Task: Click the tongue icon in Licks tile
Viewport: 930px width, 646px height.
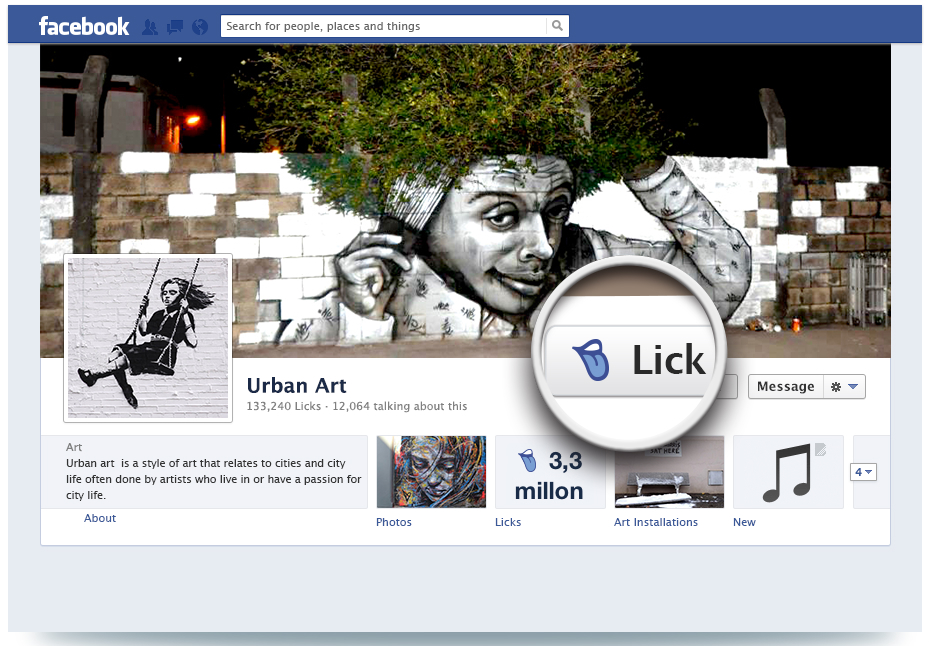Action: (527, 461)
